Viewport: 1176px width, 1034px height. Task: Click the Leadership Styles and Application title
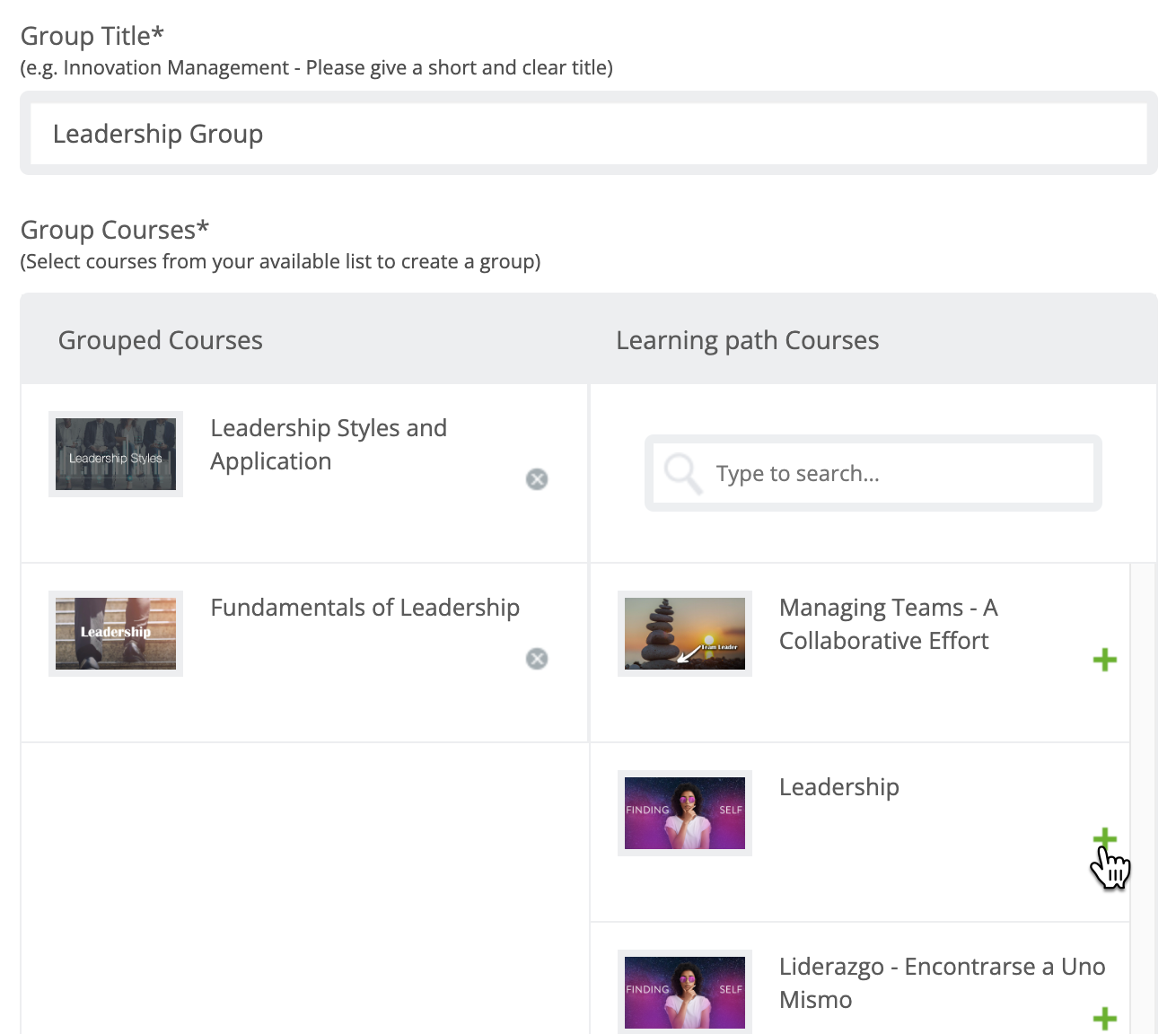[x=329, y=444]
